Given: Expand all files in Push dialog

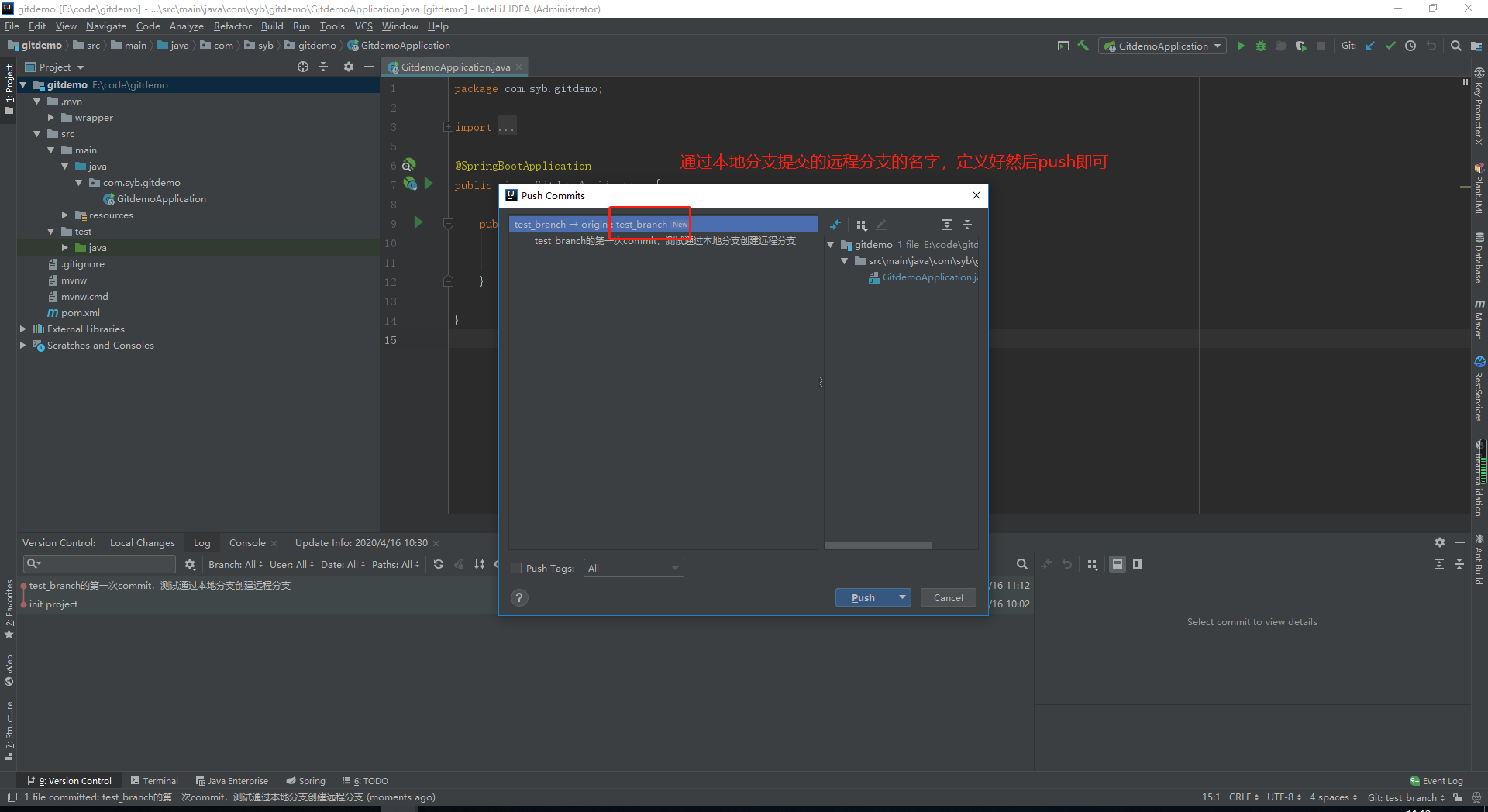Looking at the screenshot, I should (x=947, y=225).
